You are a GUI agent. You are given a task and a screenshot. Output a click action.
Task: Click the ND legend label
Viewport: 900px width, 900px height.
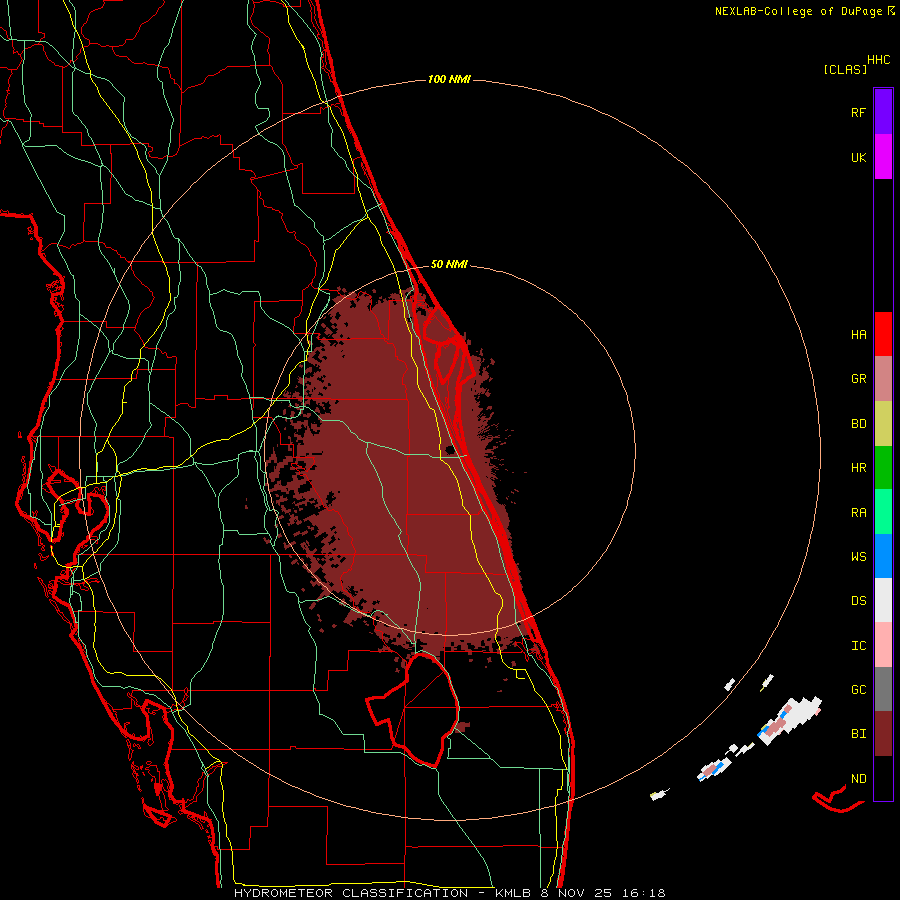[x=858, y=779]
